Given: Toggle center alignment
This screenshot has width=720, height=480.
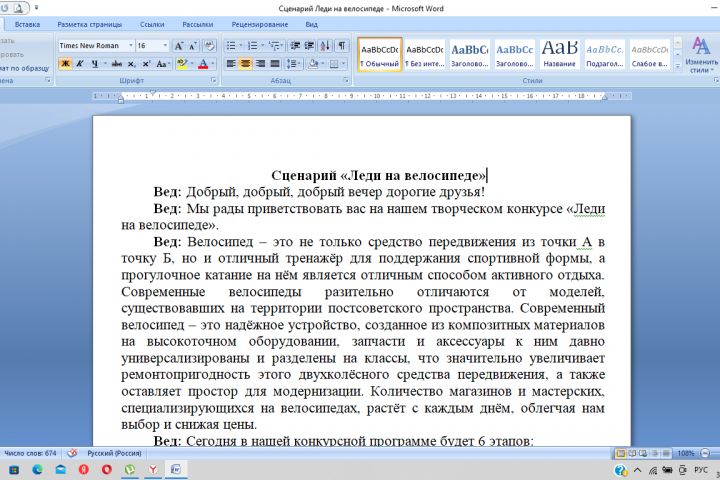Looking at the screenshot, I should (x=245, y=64).
